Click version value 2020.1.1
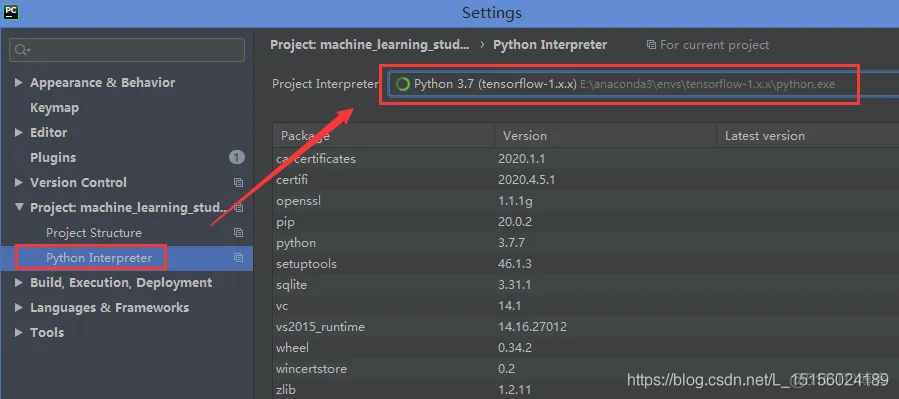Screen dimensions: 899x399 (x=522, y=159)
